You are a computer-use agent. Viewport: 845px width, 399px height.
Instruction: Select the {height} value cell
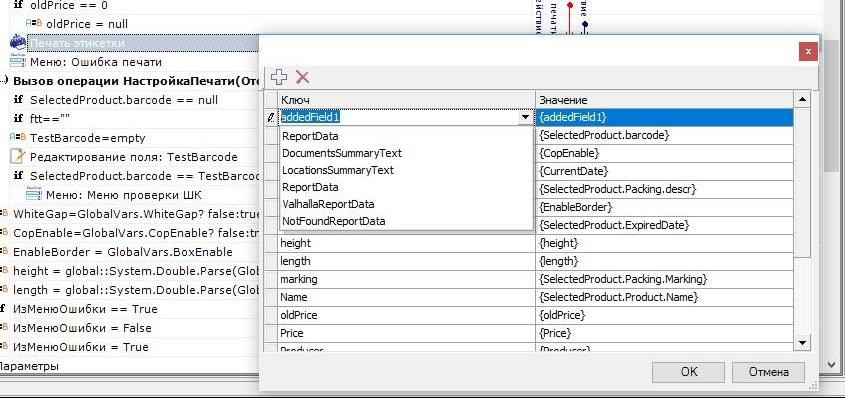[x=664, y=243]
